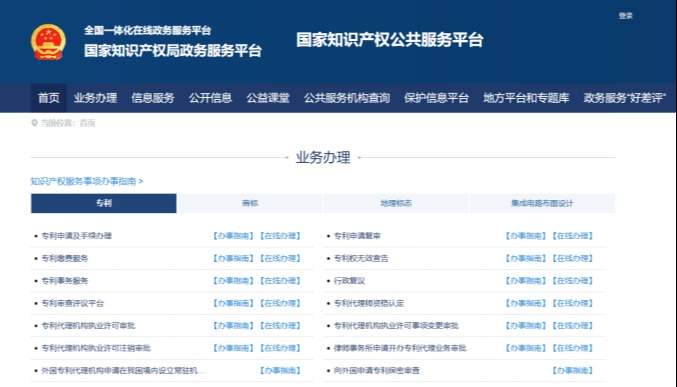Image resolution: width=677 pixels, height=387 pixels.
Task: Click the 专利审查评议平台 item text
Action: click(73, 303)
